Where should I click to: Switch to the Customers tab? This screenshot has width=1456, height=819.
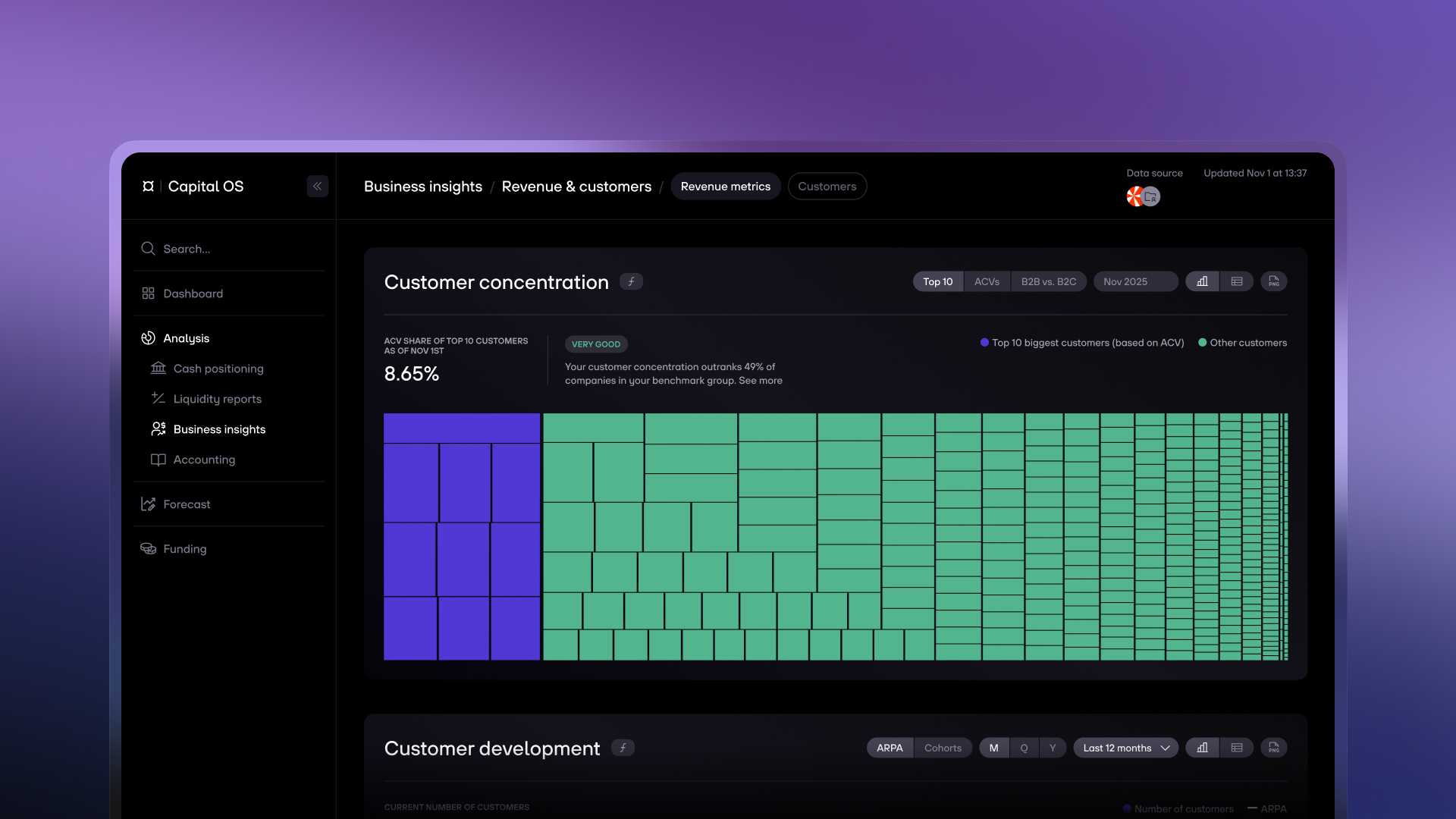click(x=827, y=187)
